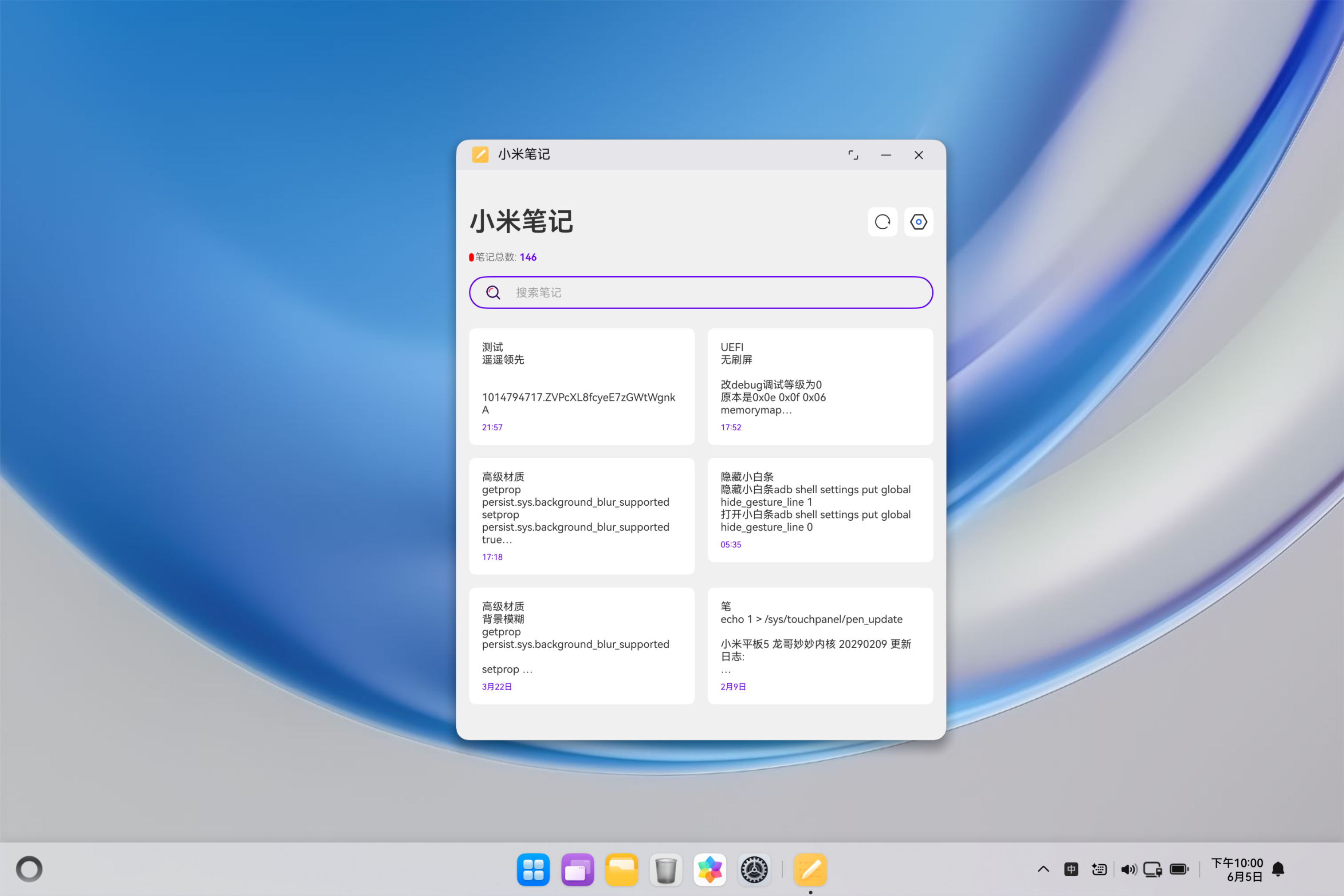The width and height of the screenshot is (1344, 896).
Task: Click the 2月9日 date on 笔 note
Action: click(x=733, y=687)
